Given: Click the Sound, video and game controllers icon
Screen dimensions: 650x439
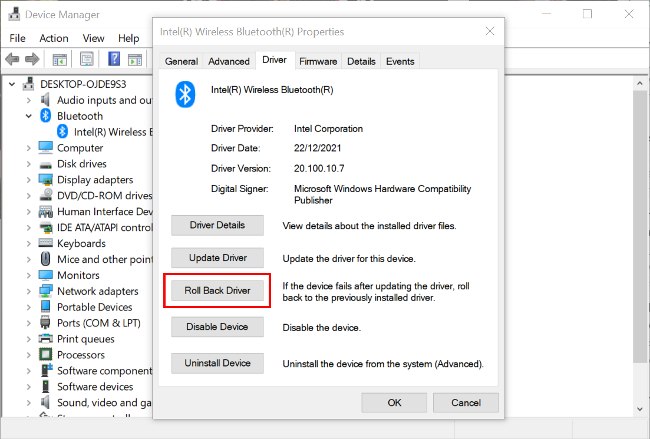Looking at the screenshot, I should pos(45,402).
